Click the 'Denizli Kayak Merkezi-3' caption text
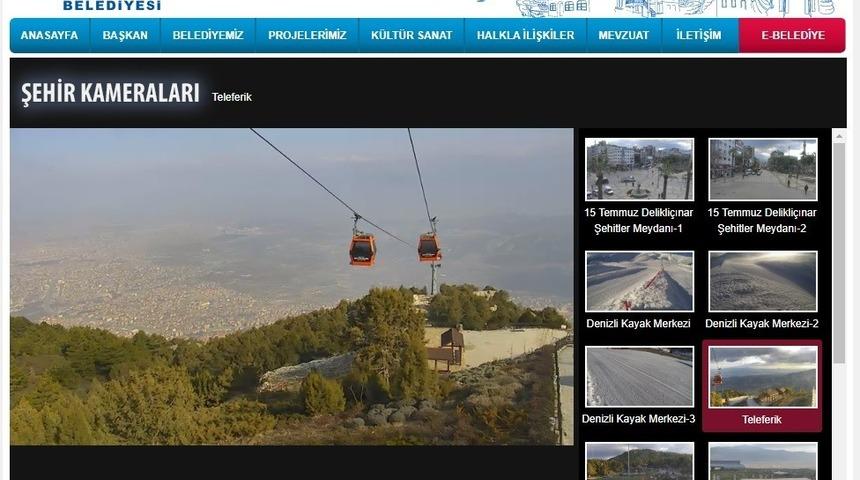The image size is (860, 480). pyautogui.click(x=638, y=419)
